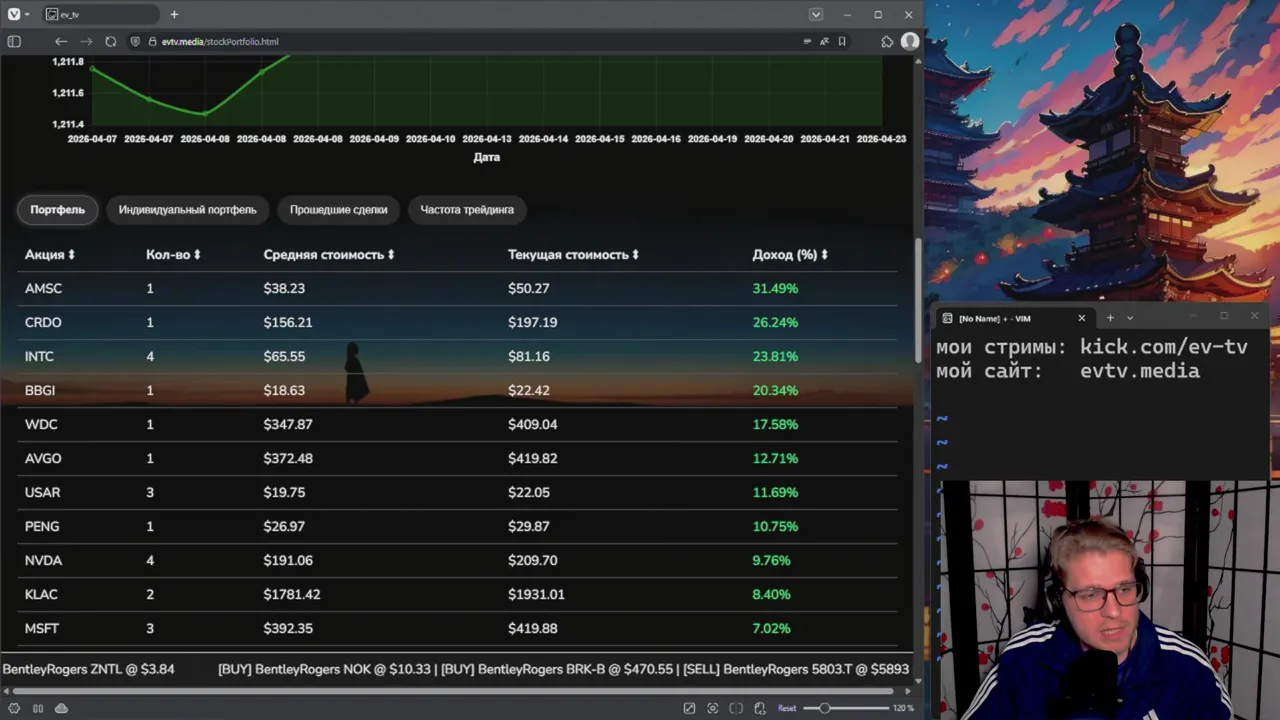Screen dimensions: 1280x720
Task: Open the user profile avatar
Action: (909, 41)
